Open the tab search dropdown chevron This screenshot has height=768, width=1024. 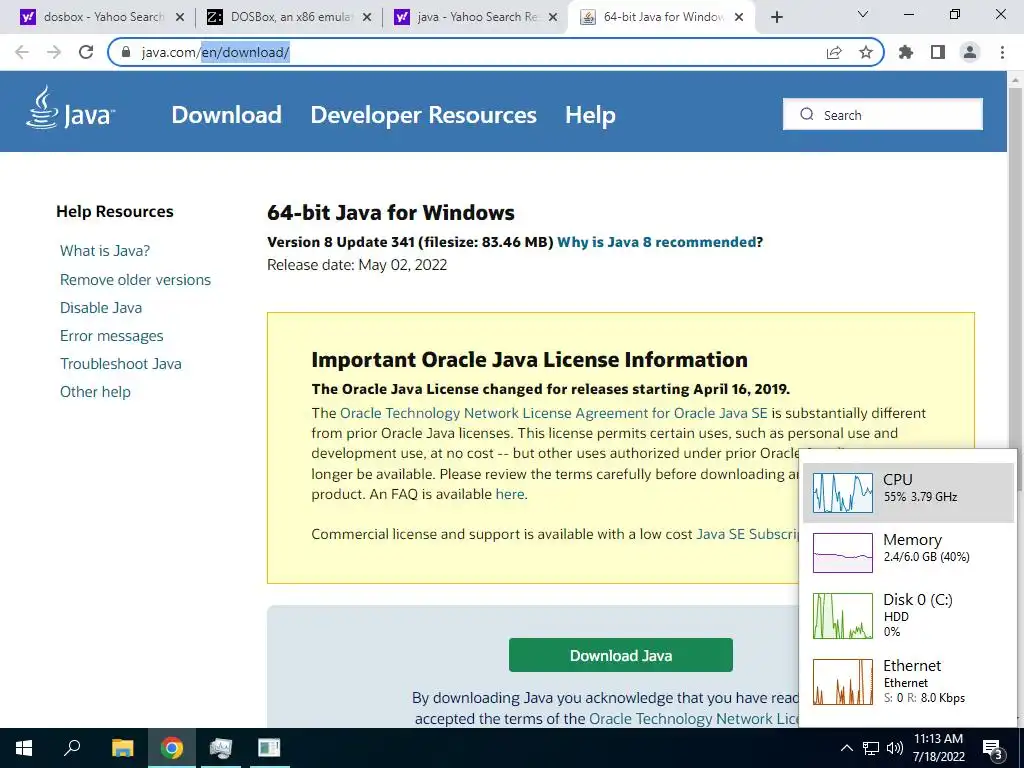tap(863, 14)
